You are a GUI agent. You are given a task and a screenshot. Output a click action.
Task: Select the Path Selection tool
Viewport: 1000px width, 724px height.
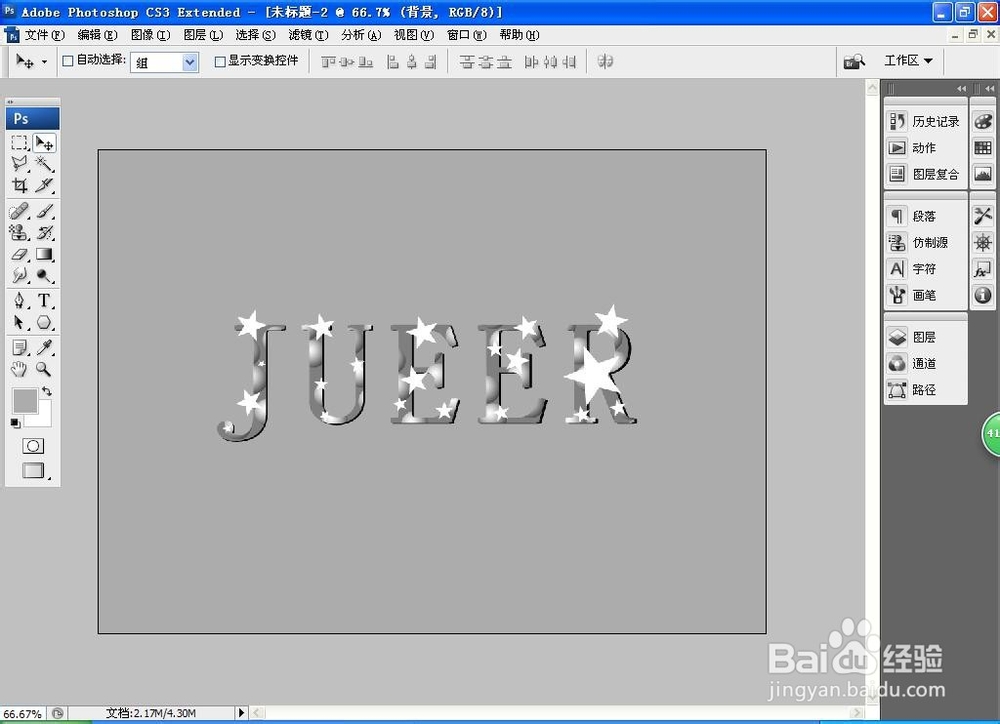pyautogui.click(x=19, y=322)
